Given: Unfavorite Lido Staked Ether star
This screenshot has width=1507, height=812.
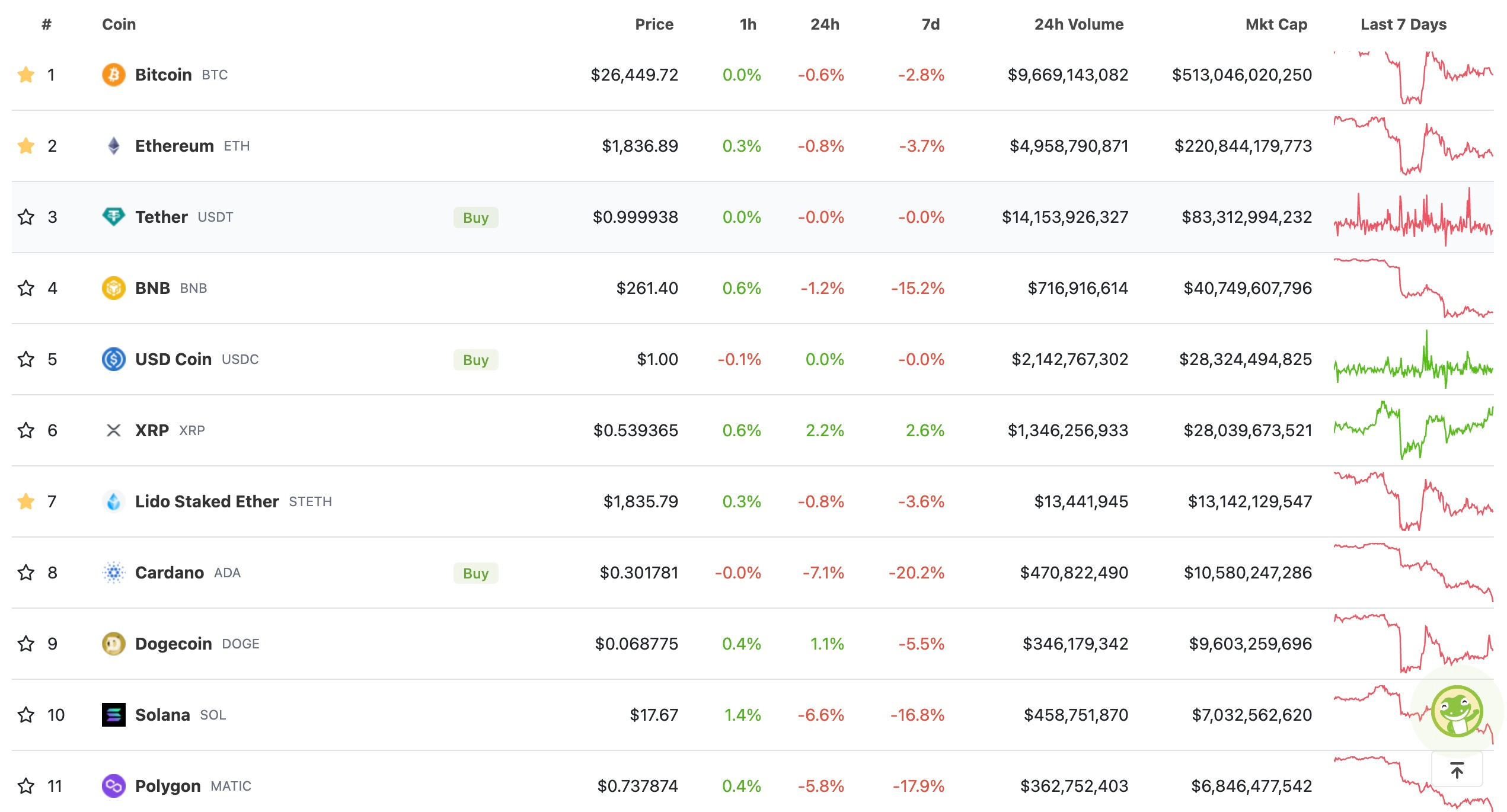Looking at the screenshot, I should 26,501.
